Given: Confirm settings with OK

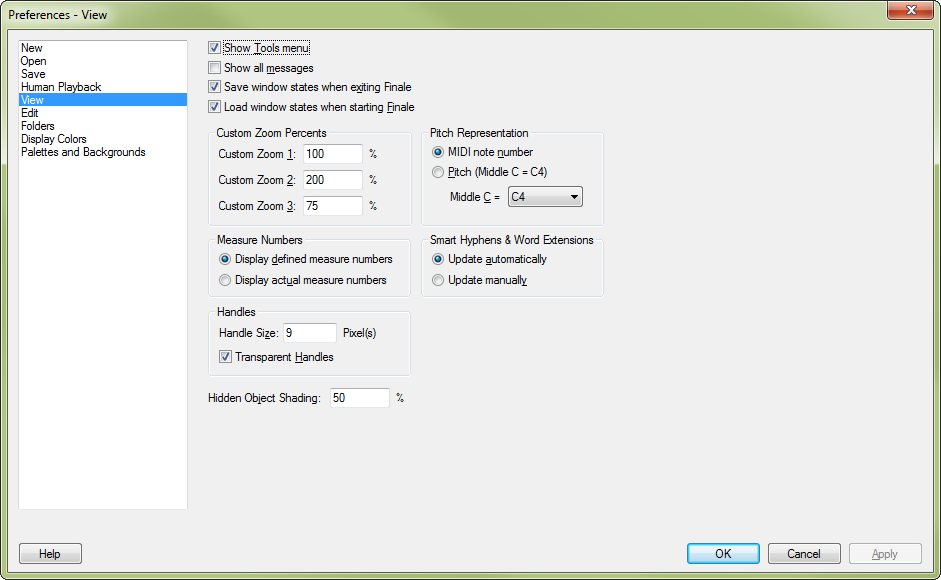Looking at the screenshot, I should click(722, 553).
